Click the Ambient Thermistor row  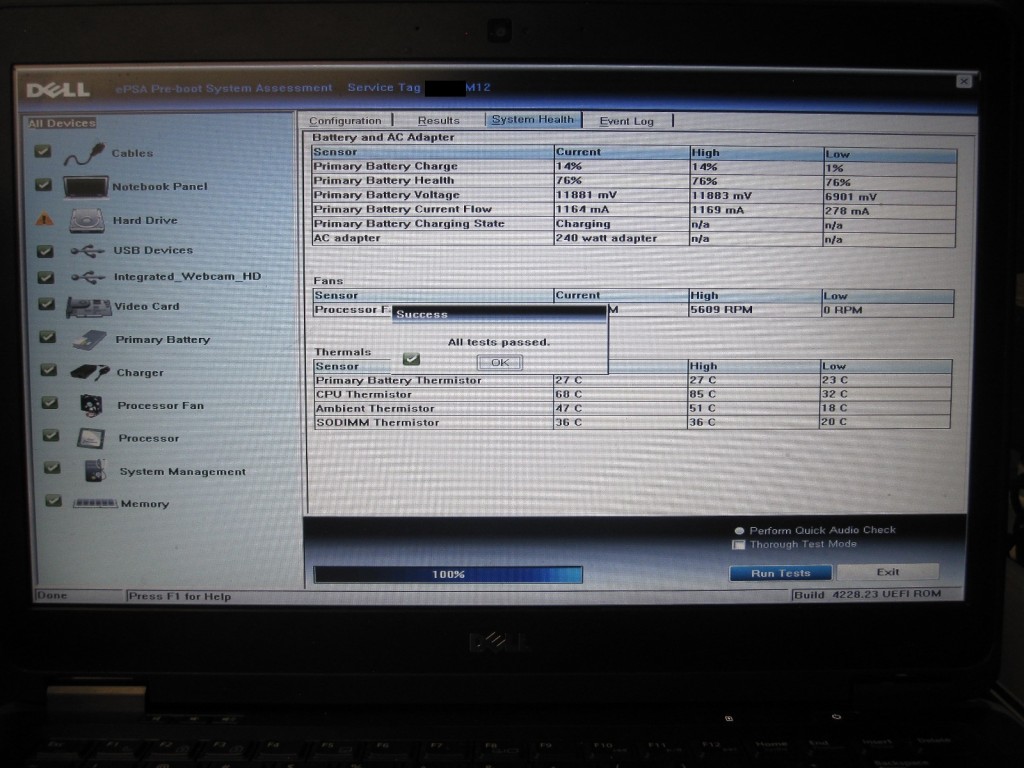(x=633, y=408)
